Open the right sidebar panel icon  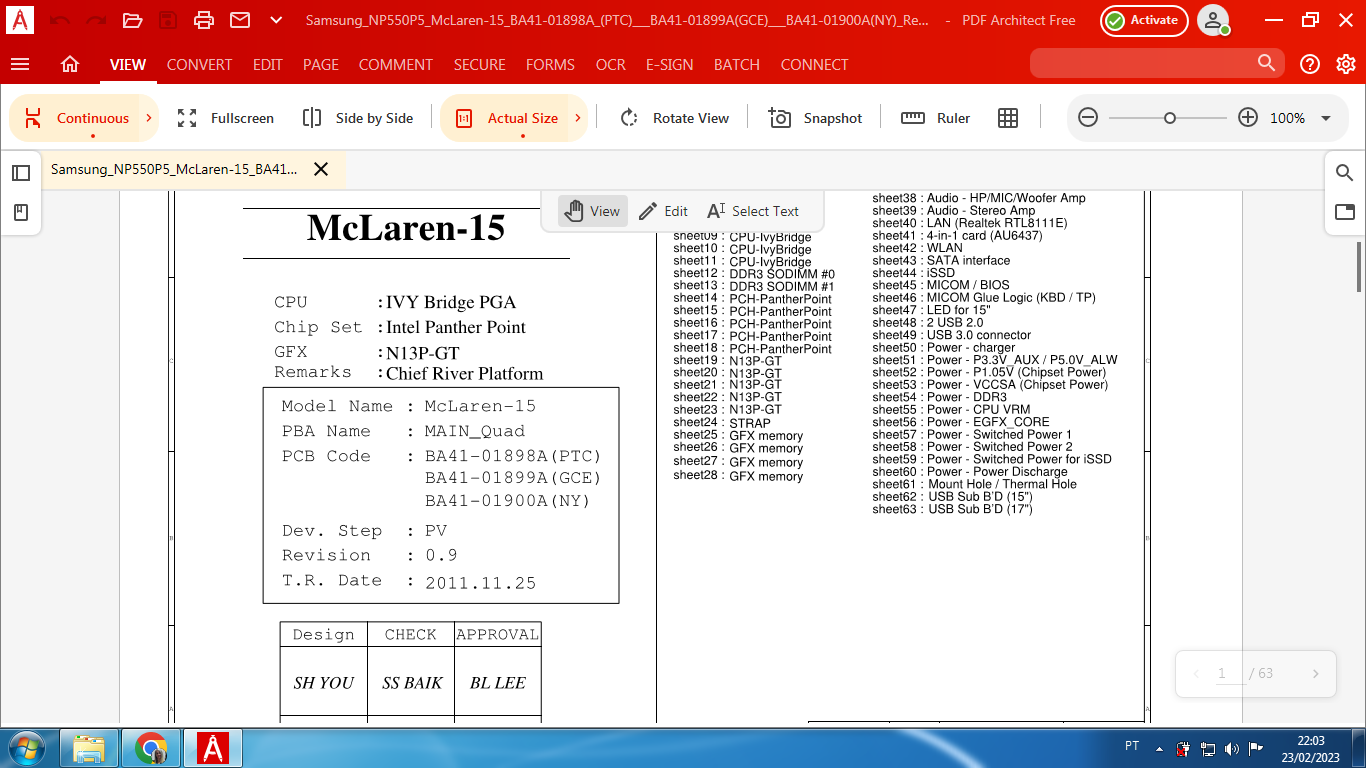1345,212
